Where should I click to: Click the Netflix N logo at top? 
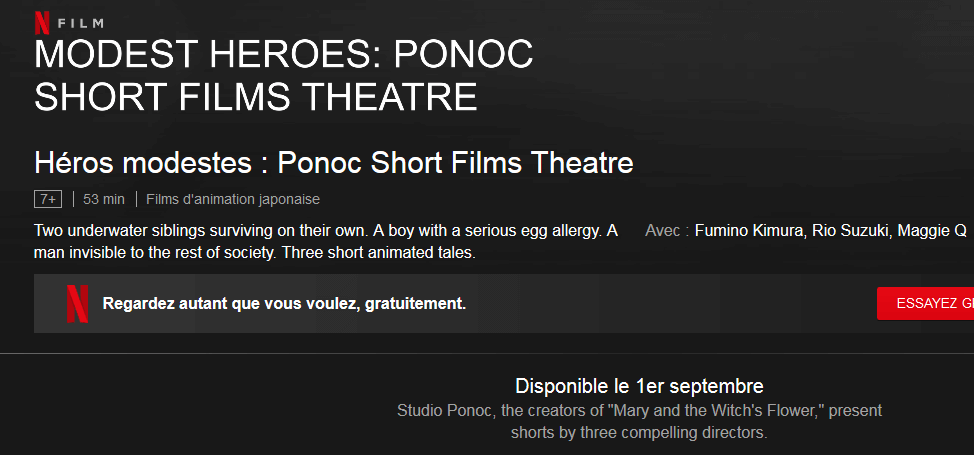point(42,23)
